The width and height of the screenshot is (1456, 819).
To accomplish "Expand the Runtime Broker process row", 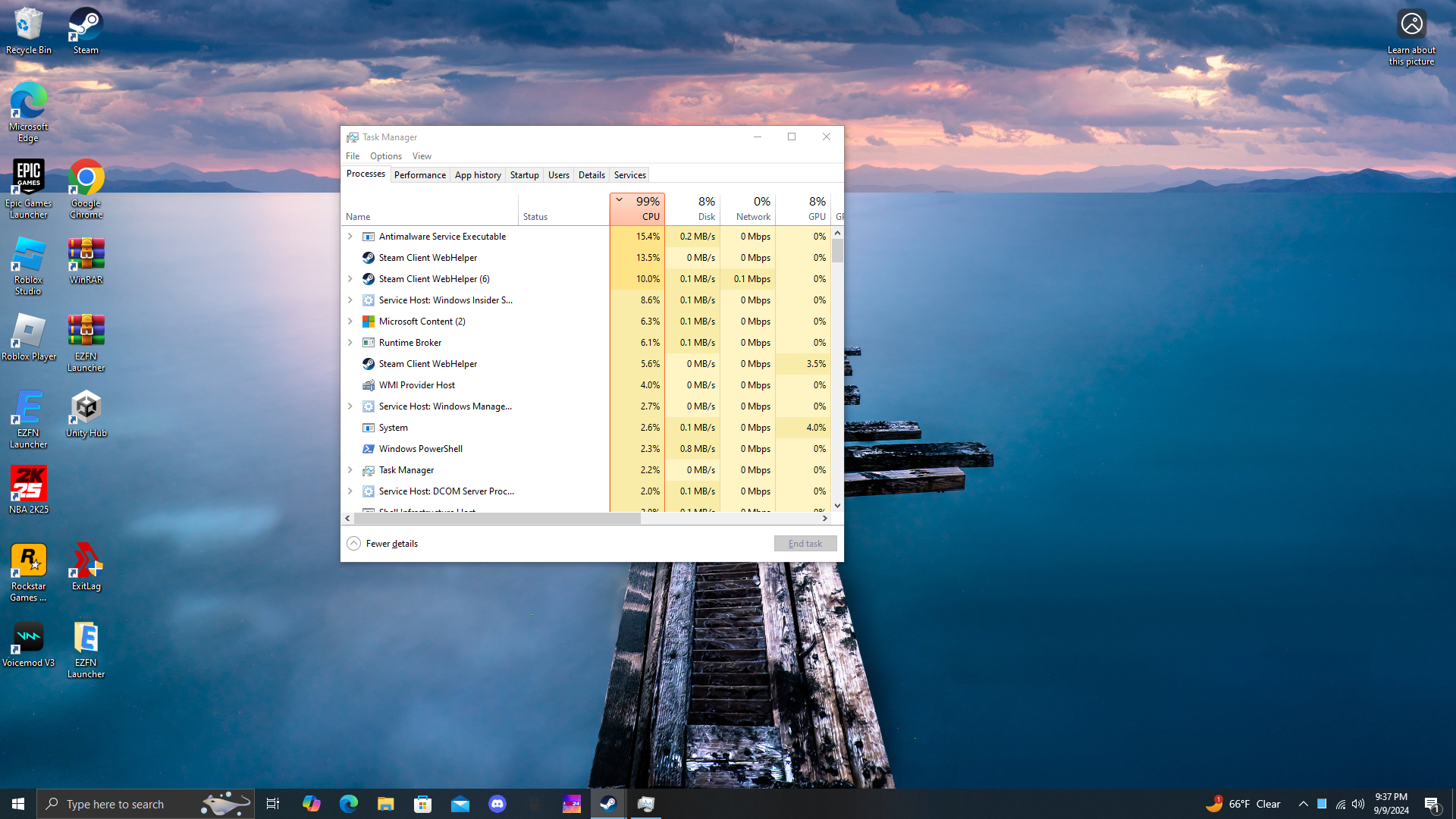I will click(350, 343).
